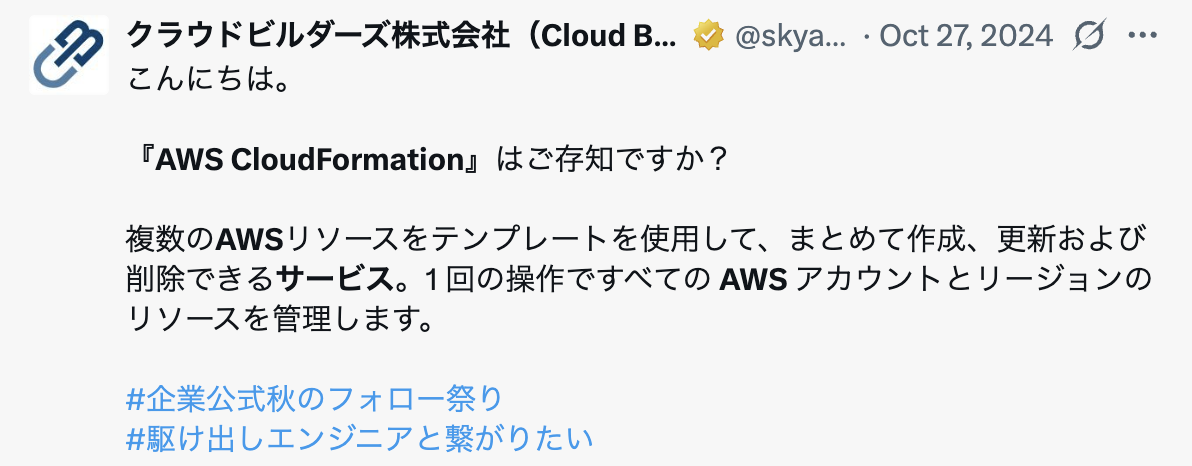Click the 削除できる text in the post
This screenshot has height=466, width=1192.
(x=200, y=281)
